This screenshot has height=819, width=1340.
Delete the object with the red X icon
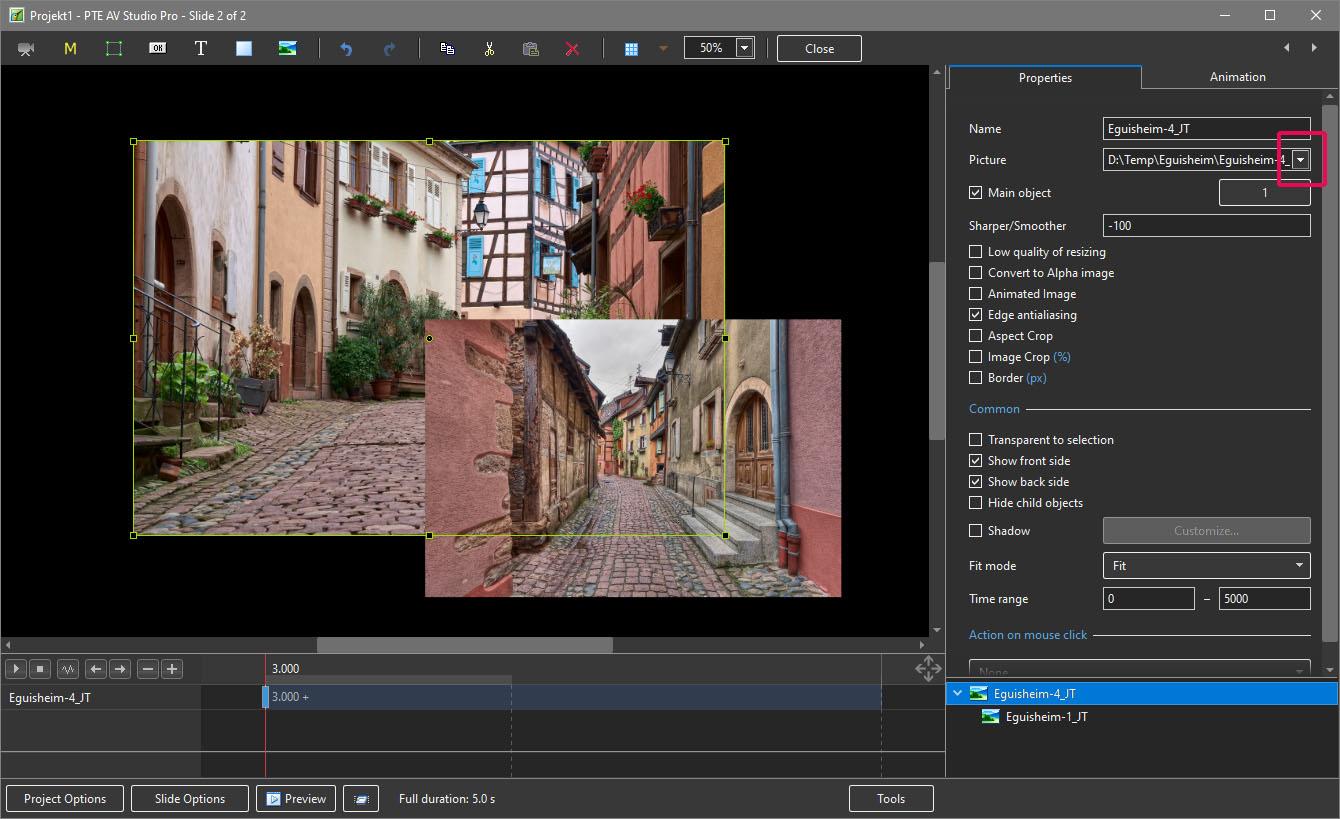(x=572, y=49)
